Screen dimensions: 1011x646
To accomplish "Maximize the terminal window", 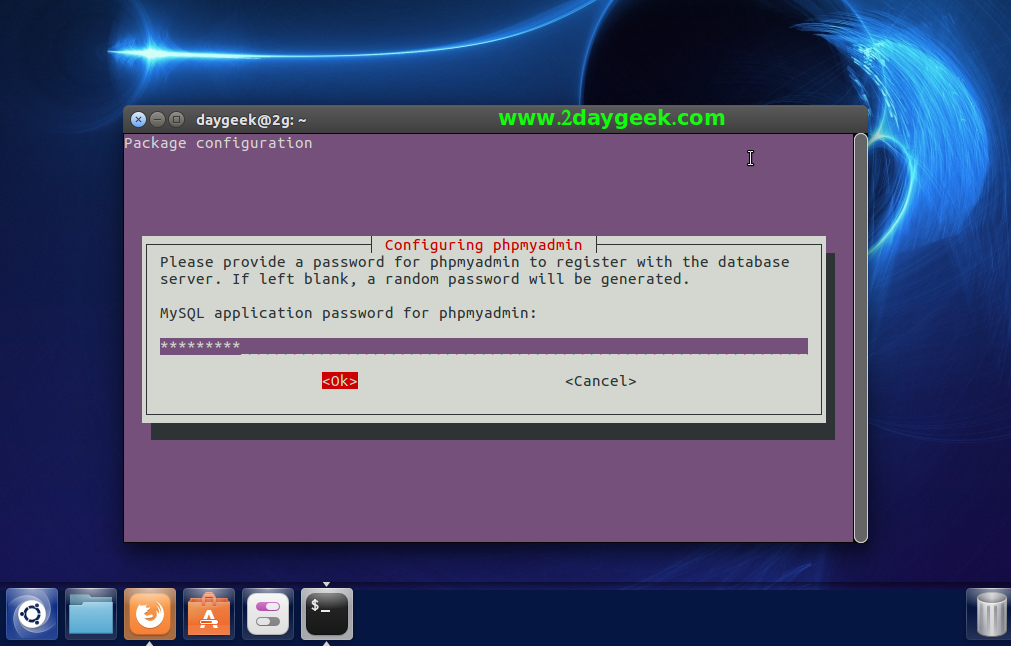I will [x=176, y=119].
